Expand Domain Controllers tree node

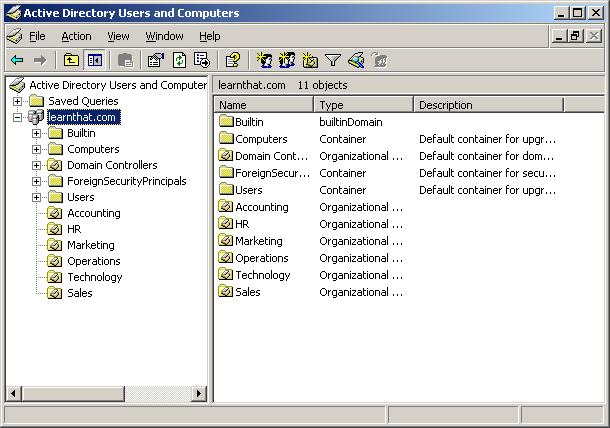point(36,165)
